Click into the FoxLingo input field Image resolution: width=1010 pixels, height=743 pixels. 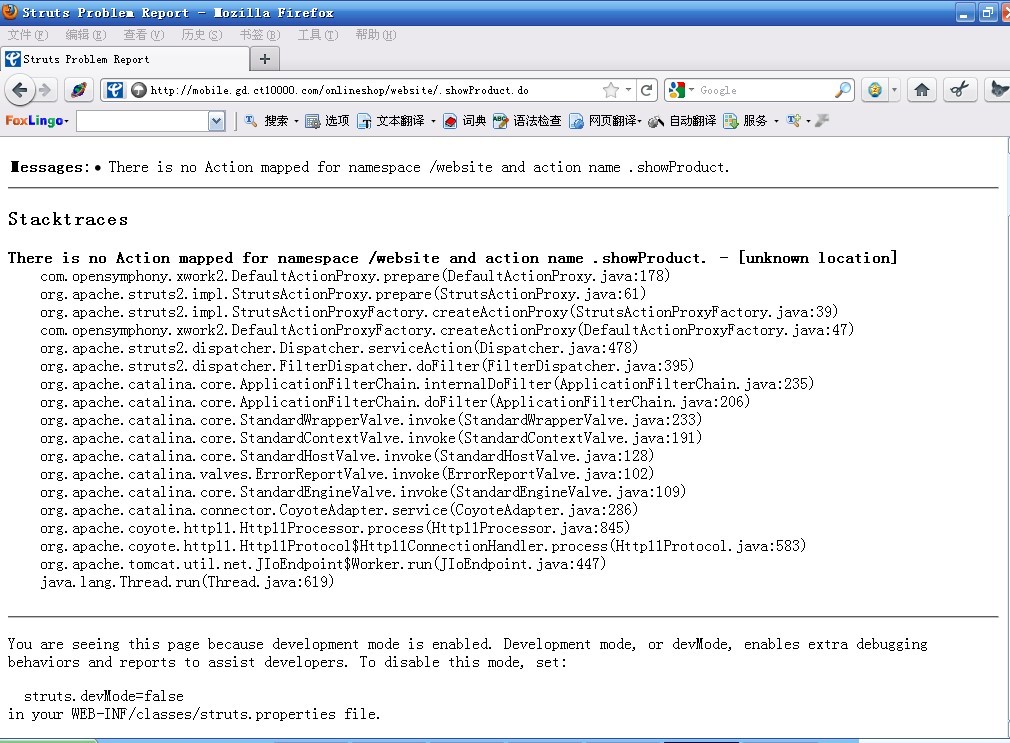coord(142,121)
